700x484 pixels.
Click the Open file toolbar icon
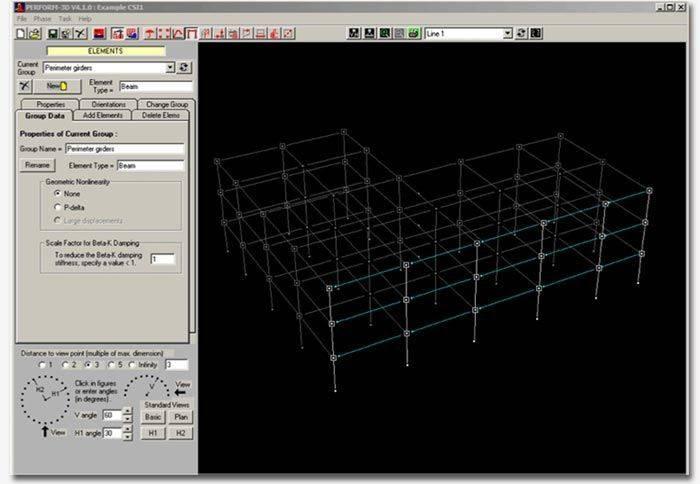(x=35, y=33)
